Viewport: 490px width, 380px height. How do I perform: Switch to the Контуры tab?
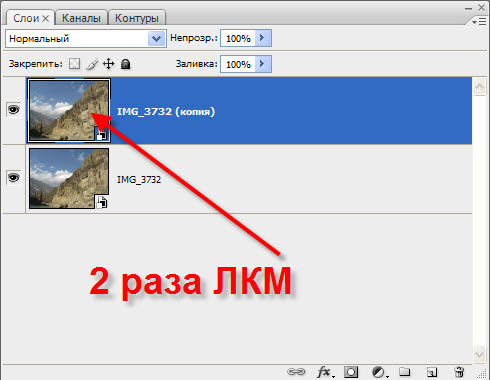pyautogui.click(x=137, y=18)
